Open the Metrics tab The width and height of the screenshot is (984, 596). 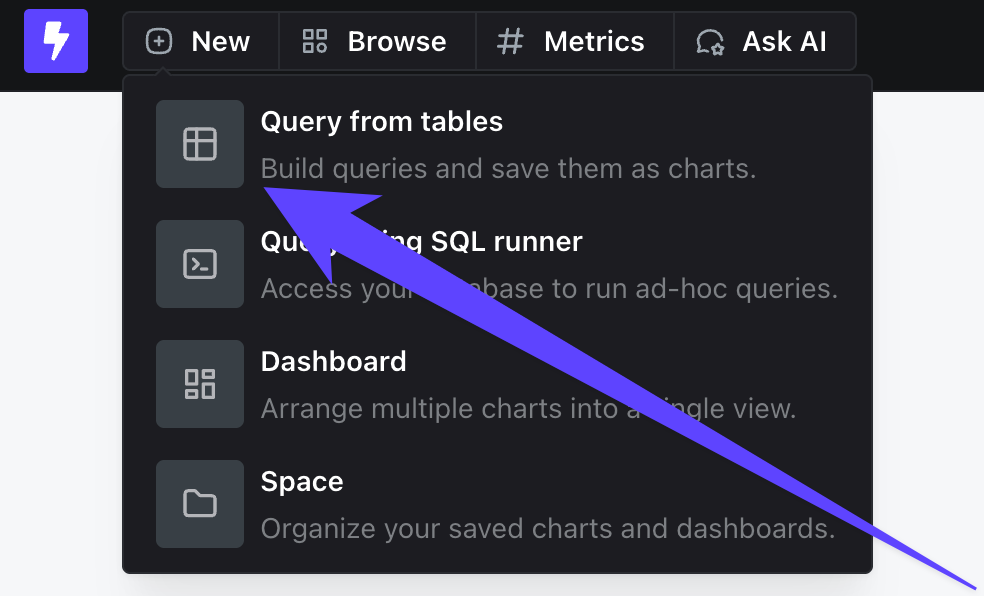point(575,41)
